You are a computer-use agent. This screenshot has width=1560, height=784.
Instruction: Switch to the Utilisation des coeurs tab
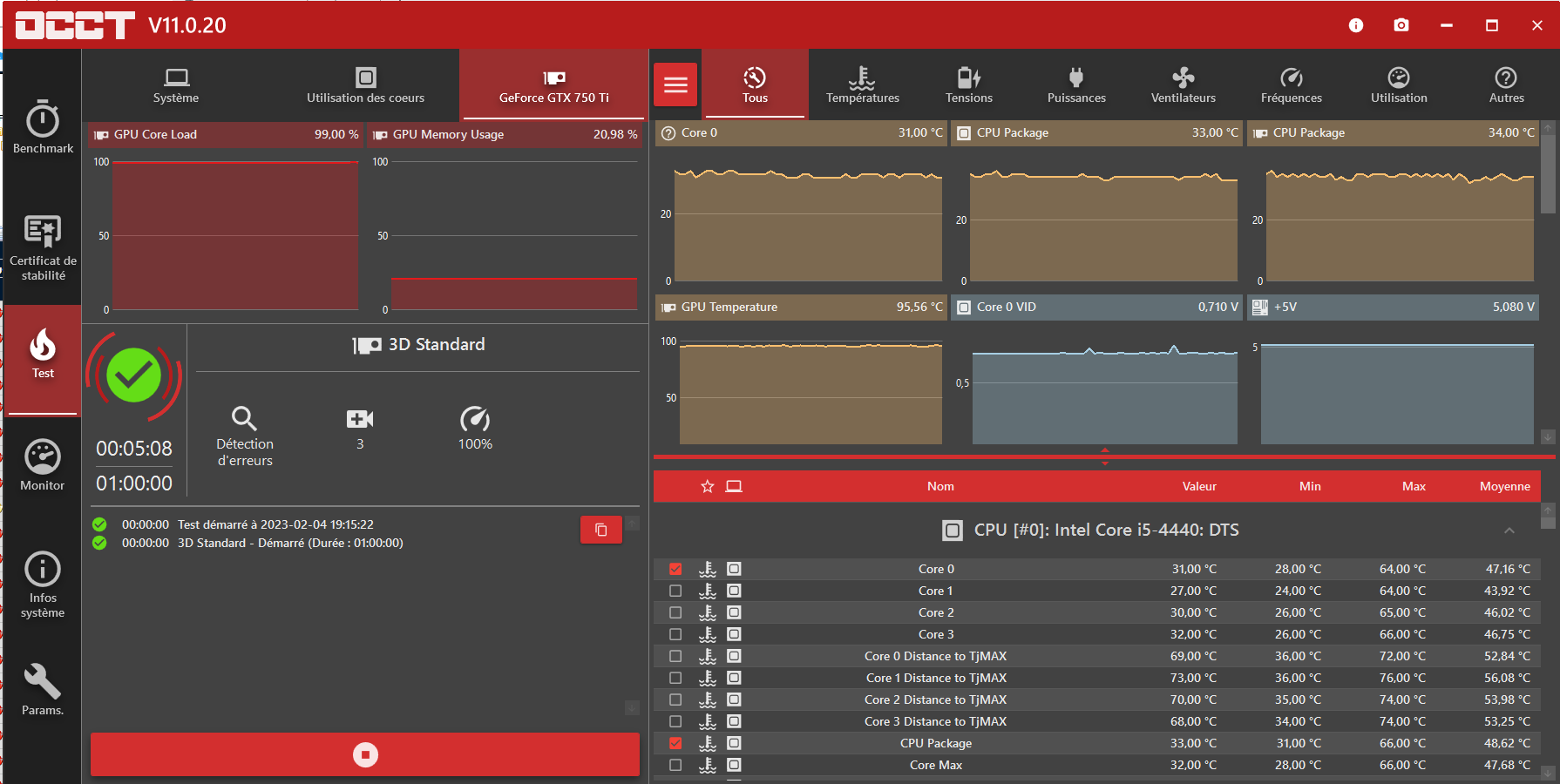point(365,85)
